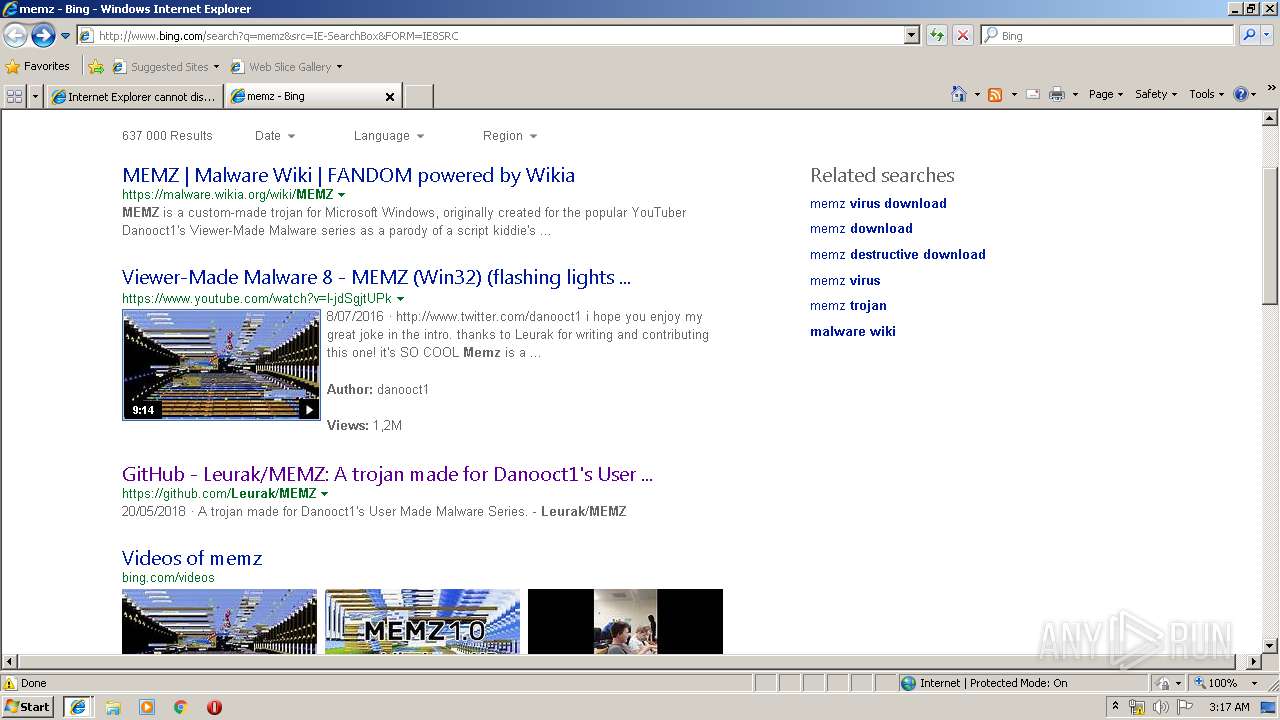
Task: Switch to 'Internet Explorer cannot dis...' tab
Action: [134, 97]
